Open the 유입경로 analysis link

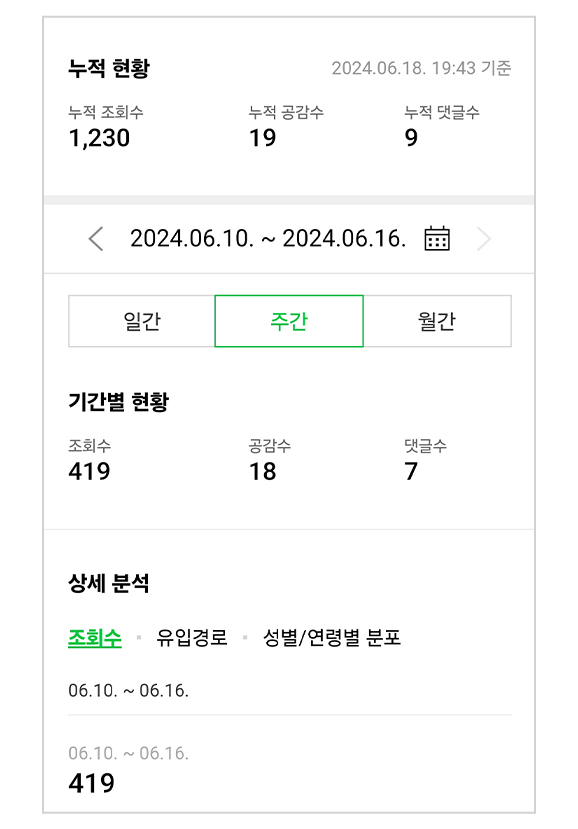[x=191, y=638]
